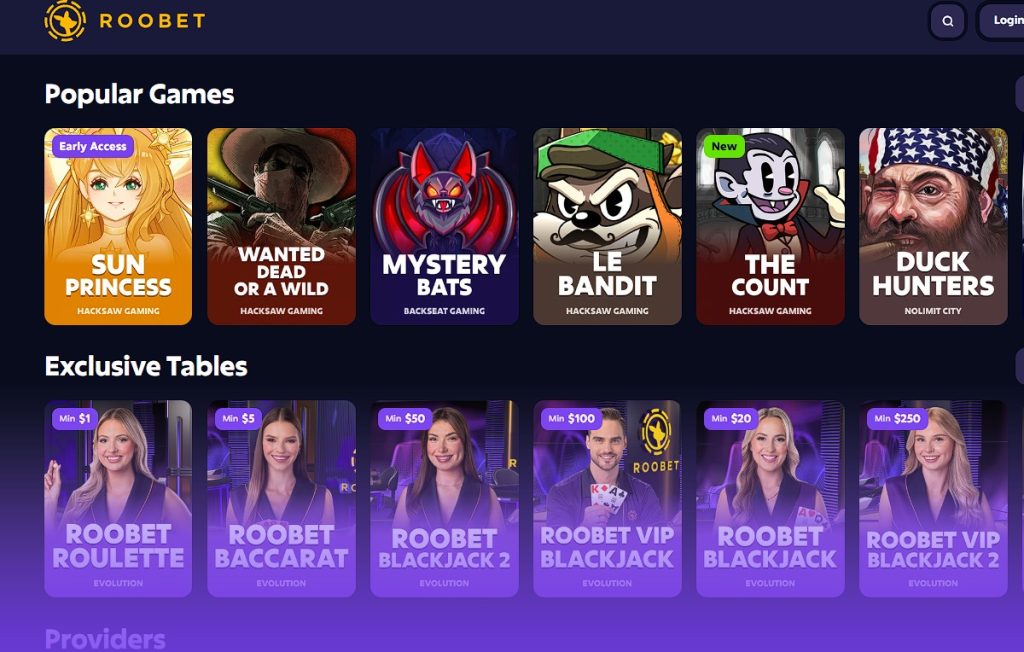This screenshot has height=652, width=1024.
Task: Open the Sun Princess game tile
Action: pos(118,226)
